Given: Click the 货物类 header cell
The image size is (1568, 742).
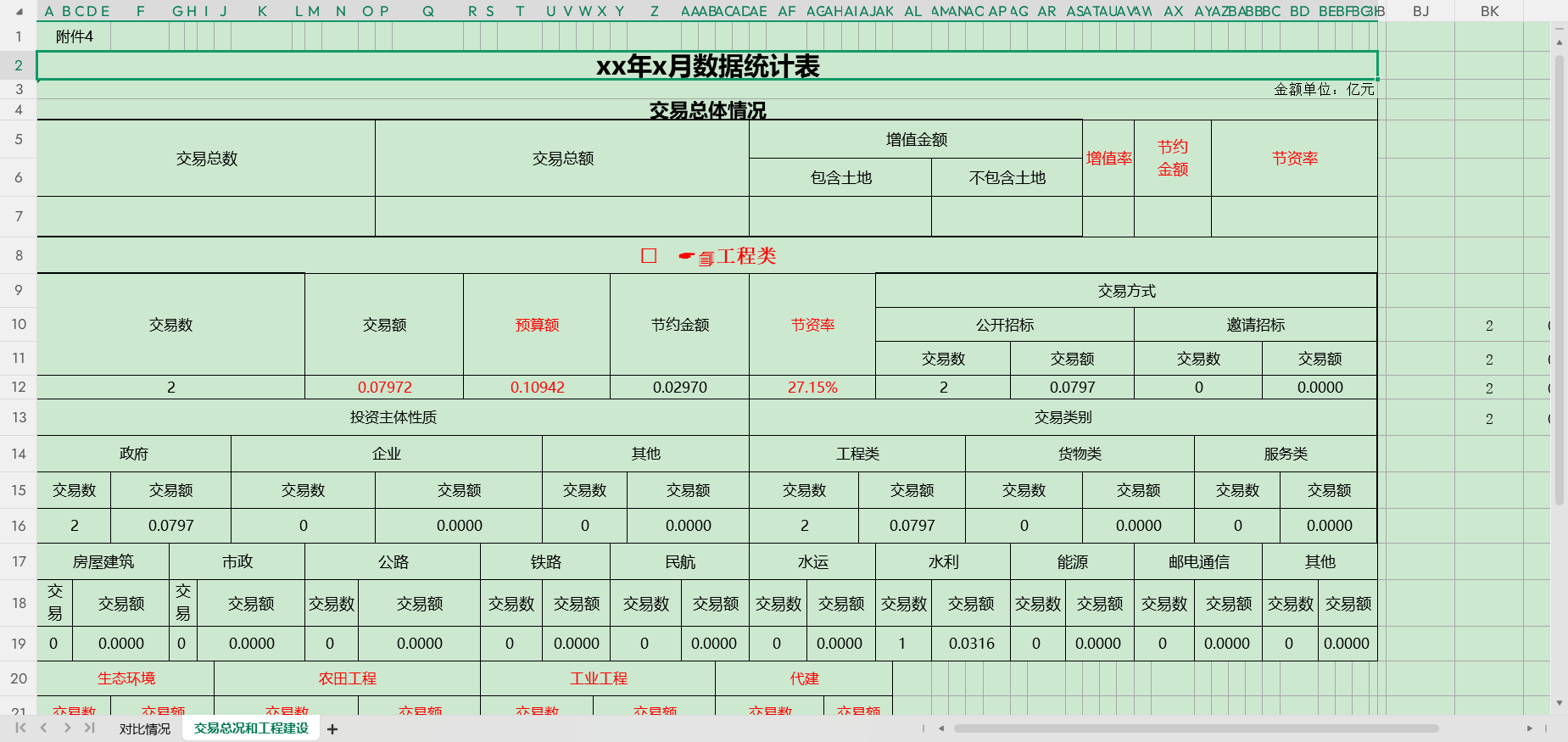Looking at the screenshot, I should pyautogui.click(x=1080, y=454).
